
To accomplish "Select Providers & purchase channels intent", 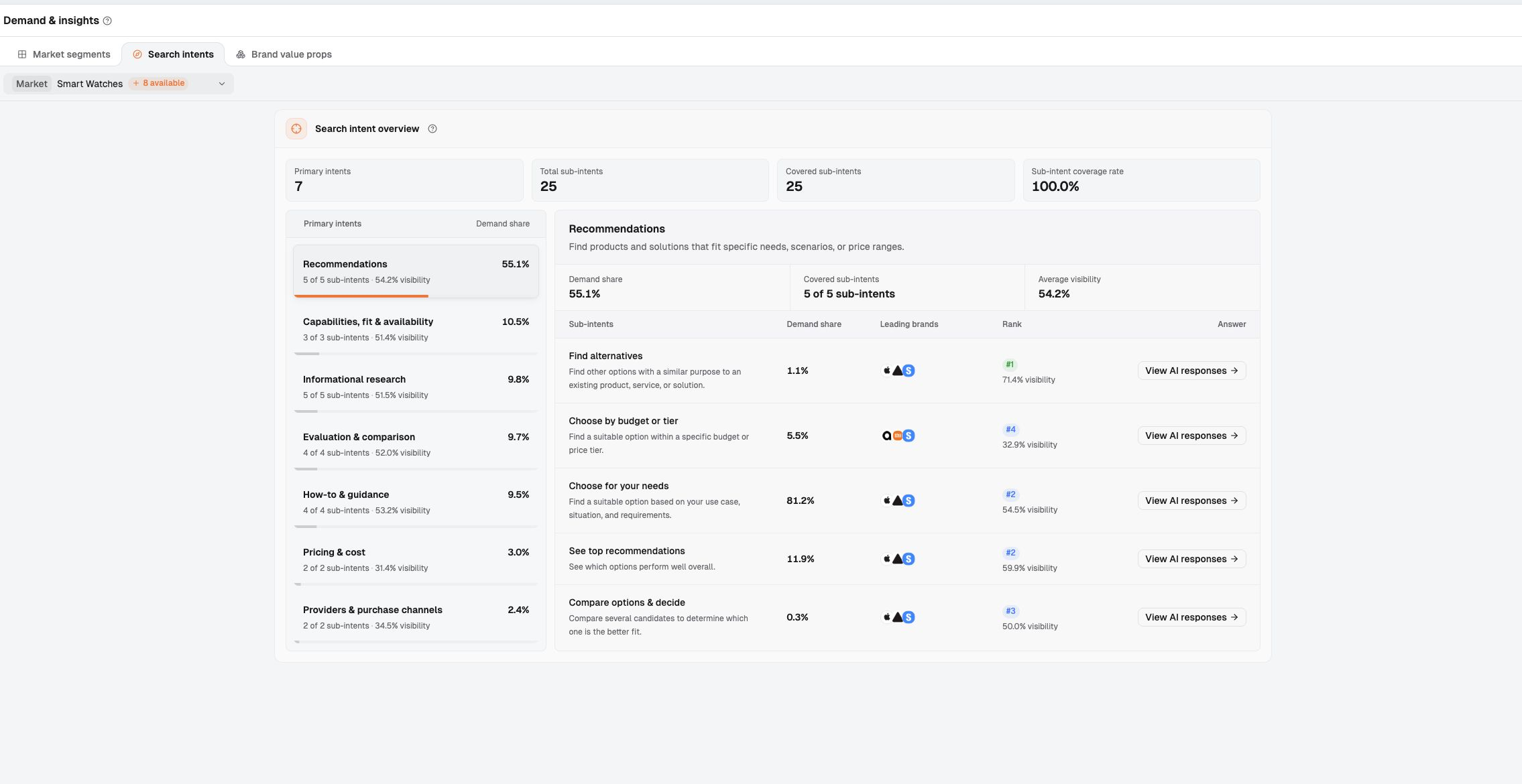I will [x=416, y=617].
